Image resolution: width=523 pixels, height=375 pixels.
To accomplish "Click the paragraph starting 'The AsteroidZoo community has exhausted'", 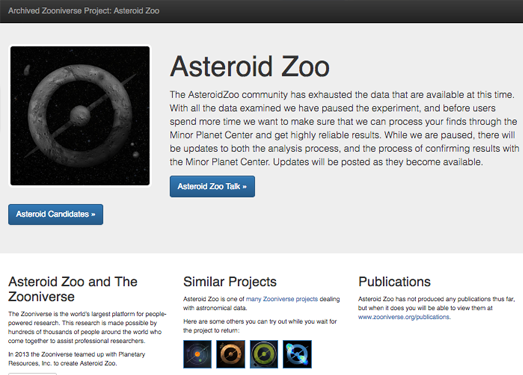I will coord(344,128).
